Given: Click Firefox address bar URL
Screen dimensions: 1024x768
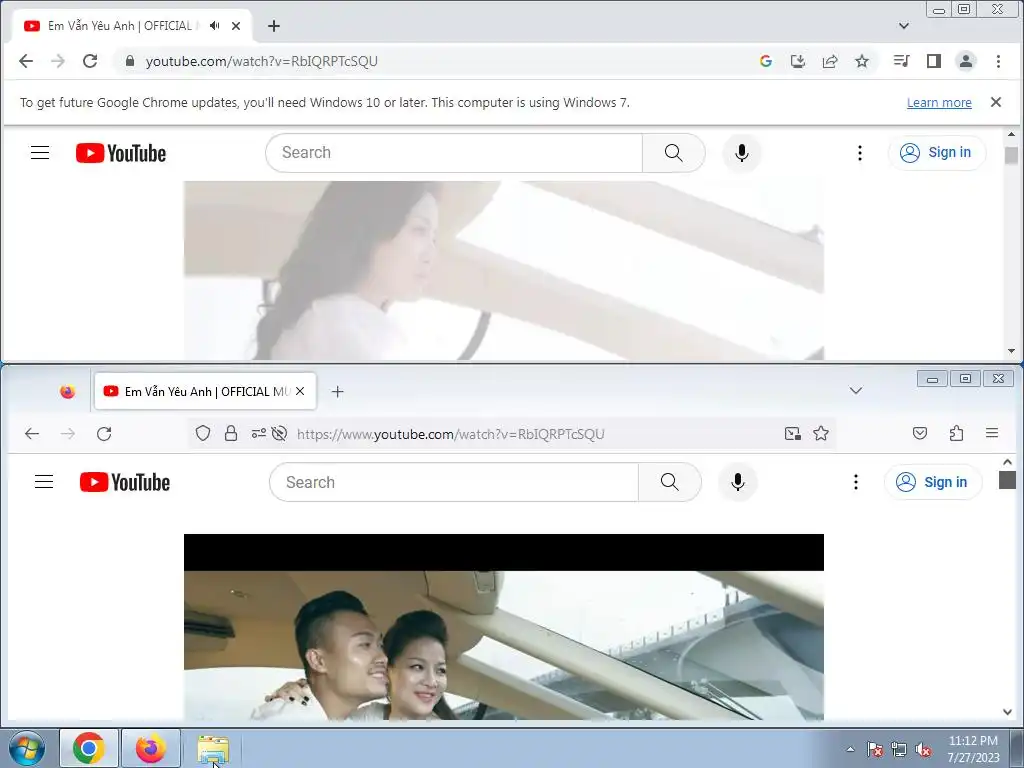Looking at the screenshot, I should [451, 434].
